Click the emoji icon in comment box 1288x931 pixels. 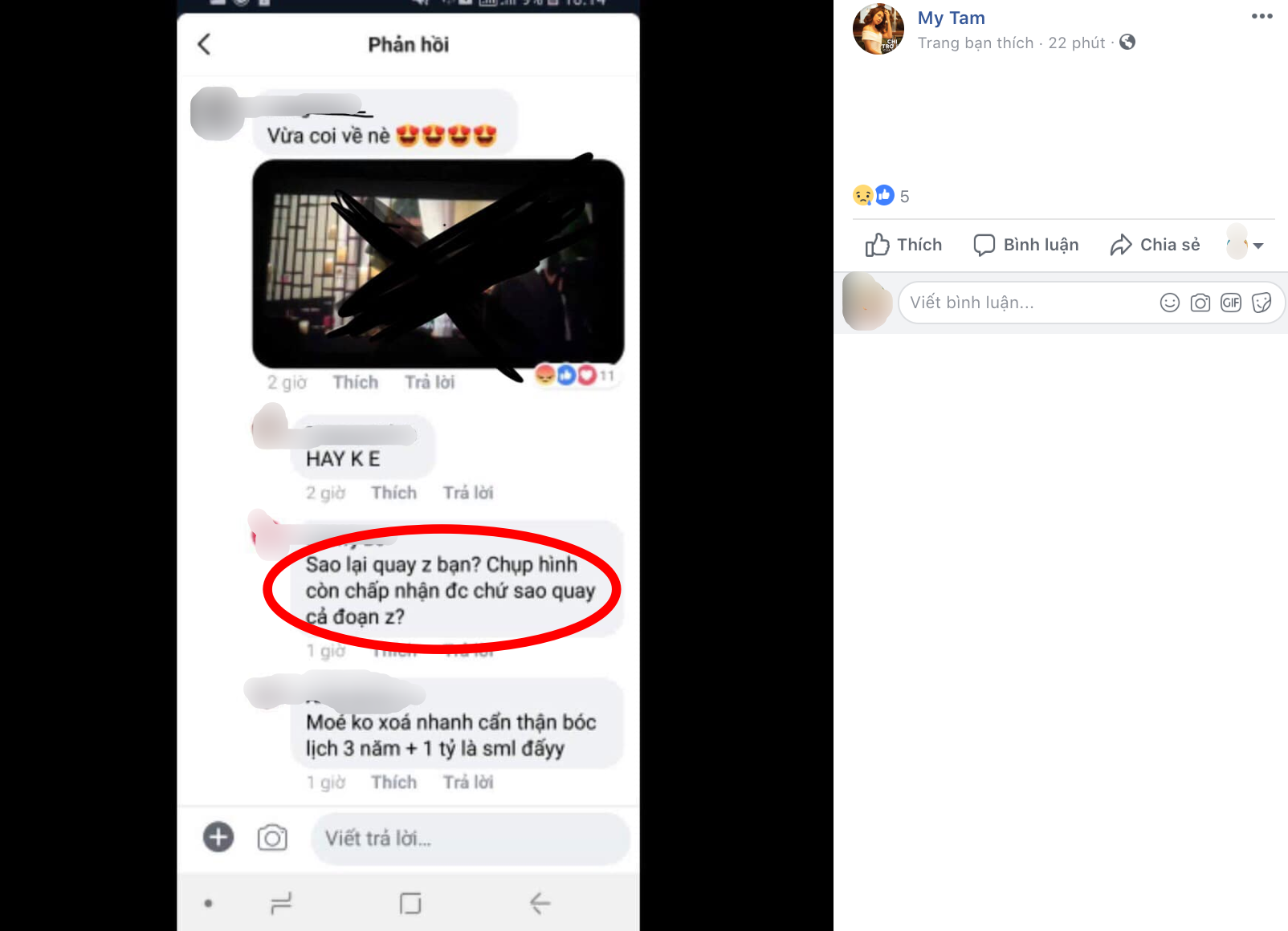click(1170, 303)
